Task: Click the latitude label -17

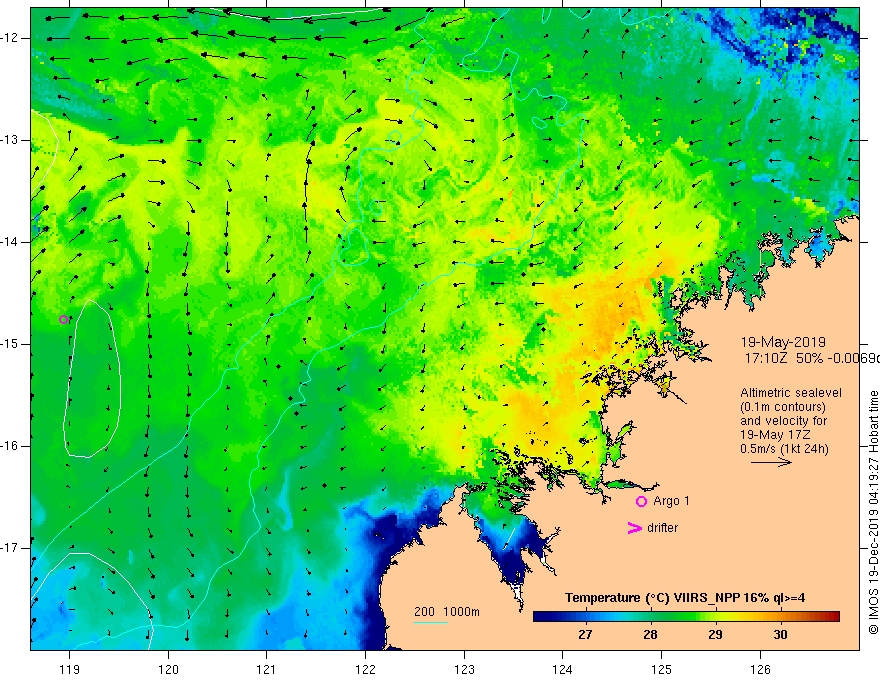Action: tap(10, 548)
